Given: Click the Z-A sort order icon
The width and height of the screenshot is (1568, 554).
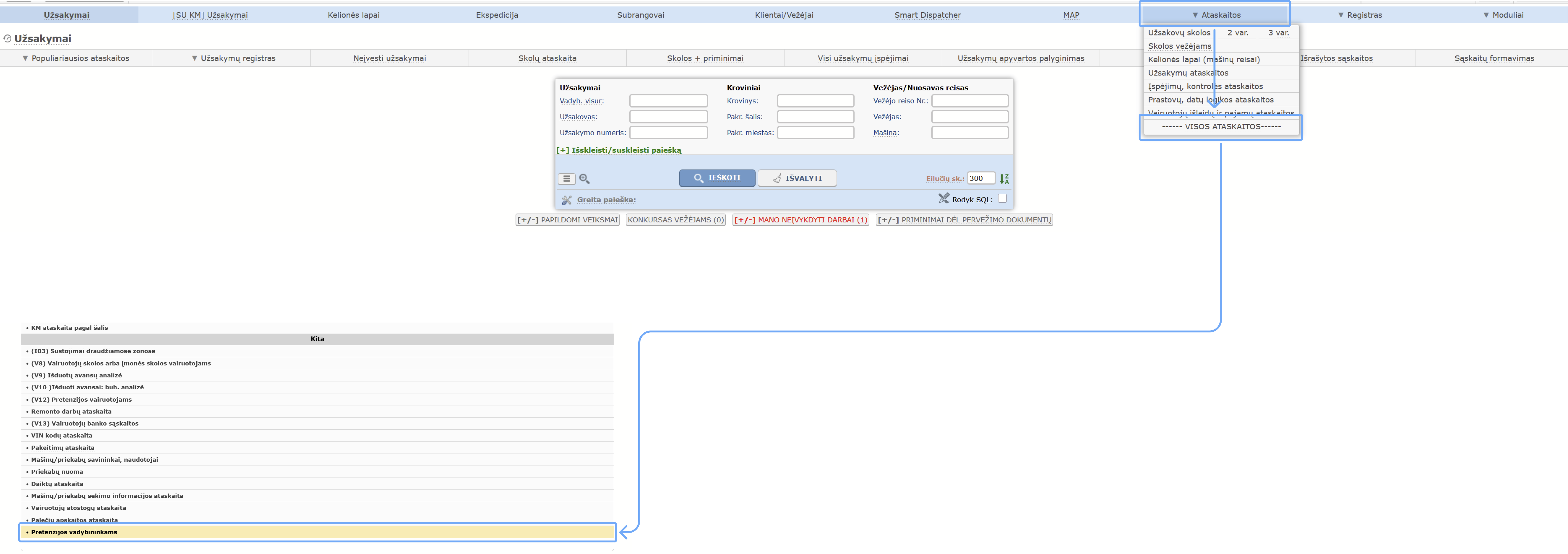Looking at the screenshot, I should [x=1004, y=179].
